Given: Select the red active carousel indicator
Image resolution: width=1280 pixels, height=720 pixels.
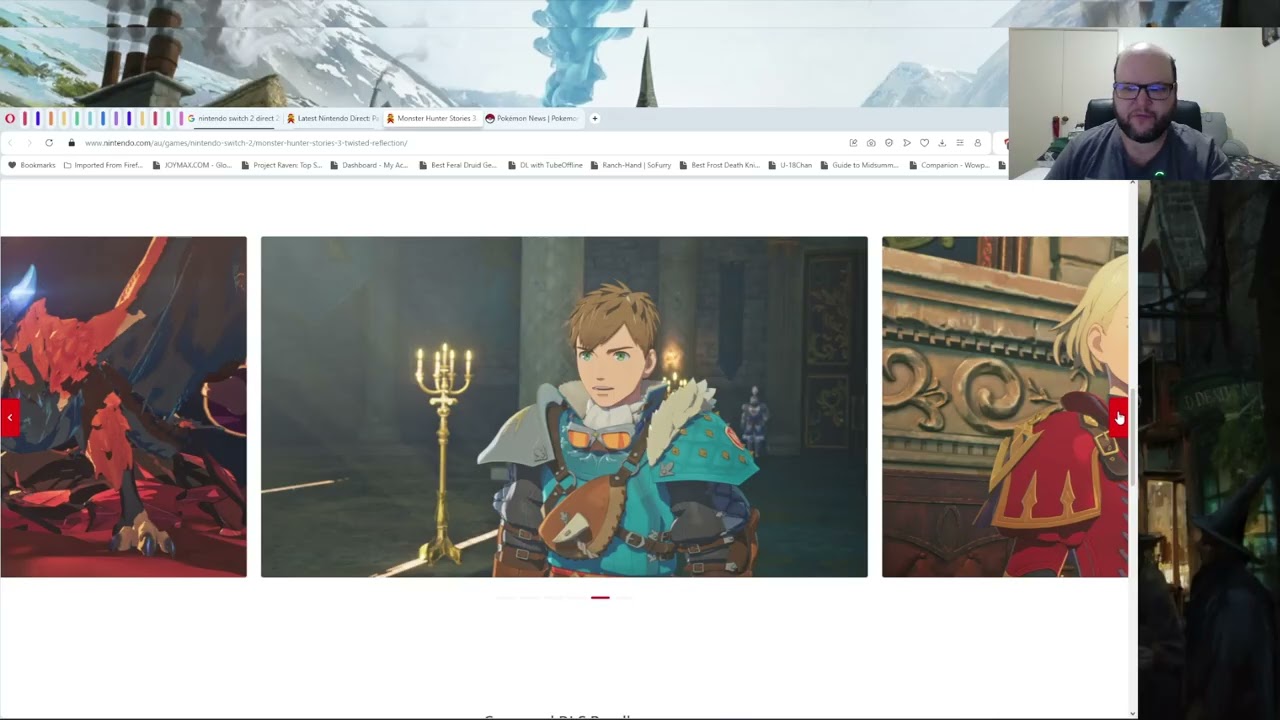Looking at the screenshot, I should pos(600,597).
